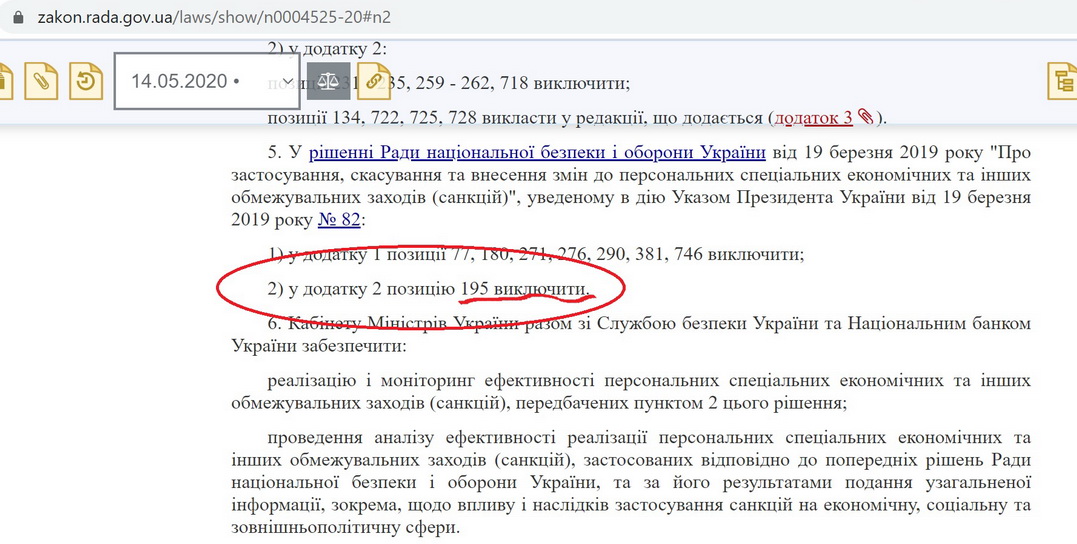Click the paragraph starting "реалізацію і моніторинг"
This screenshot has width=1077, height=544.
[x=631, y=392]
